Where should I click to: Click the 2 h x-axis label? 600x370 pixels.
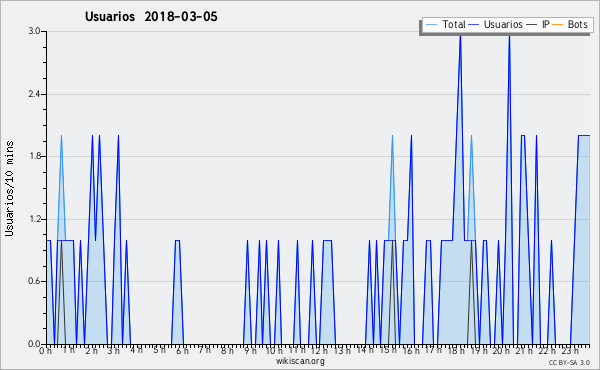91,350
